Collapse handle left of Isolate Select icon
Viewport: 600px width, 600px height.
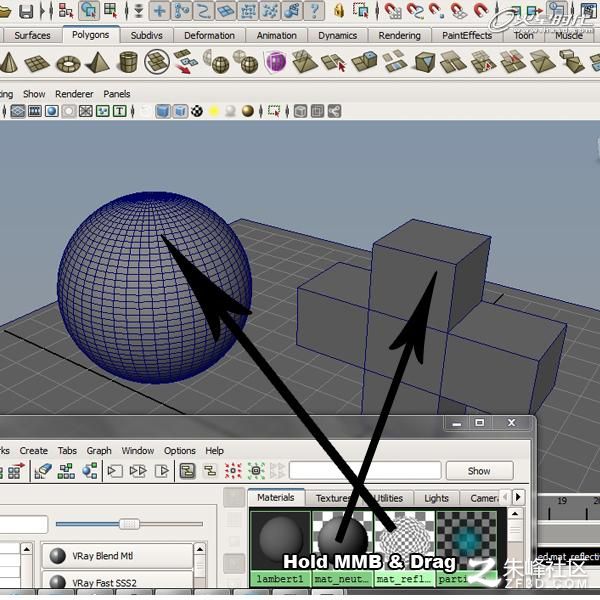click(x=261, y=111)
